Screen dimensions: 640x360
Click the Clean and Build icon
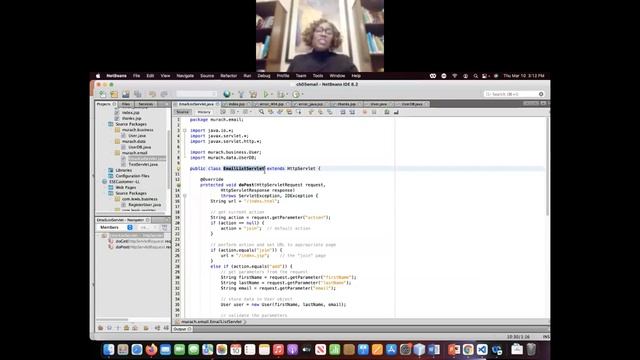[253, 94]
